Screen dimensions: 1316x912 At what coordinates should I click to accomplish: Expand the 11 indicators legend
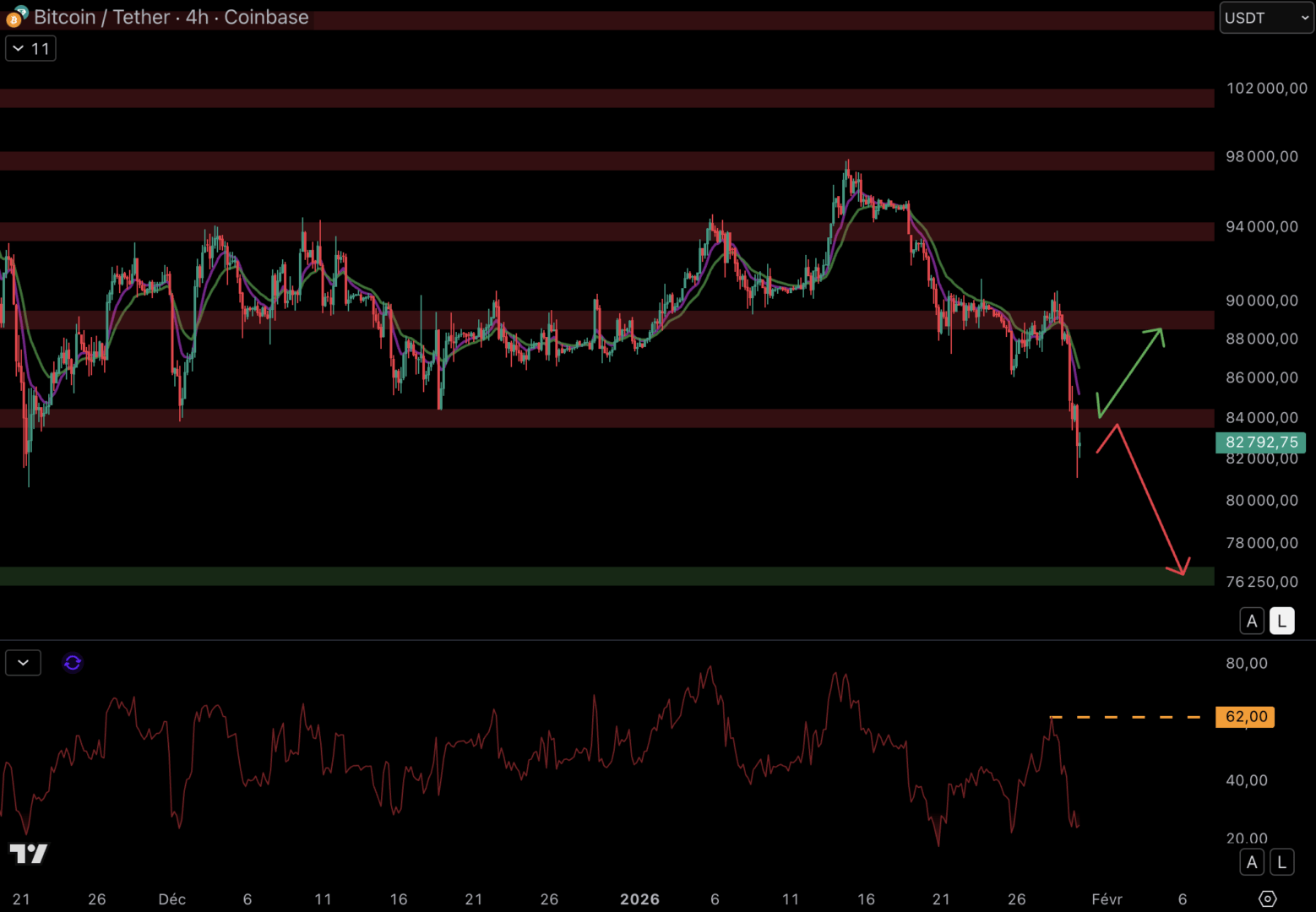pos(30,49)
